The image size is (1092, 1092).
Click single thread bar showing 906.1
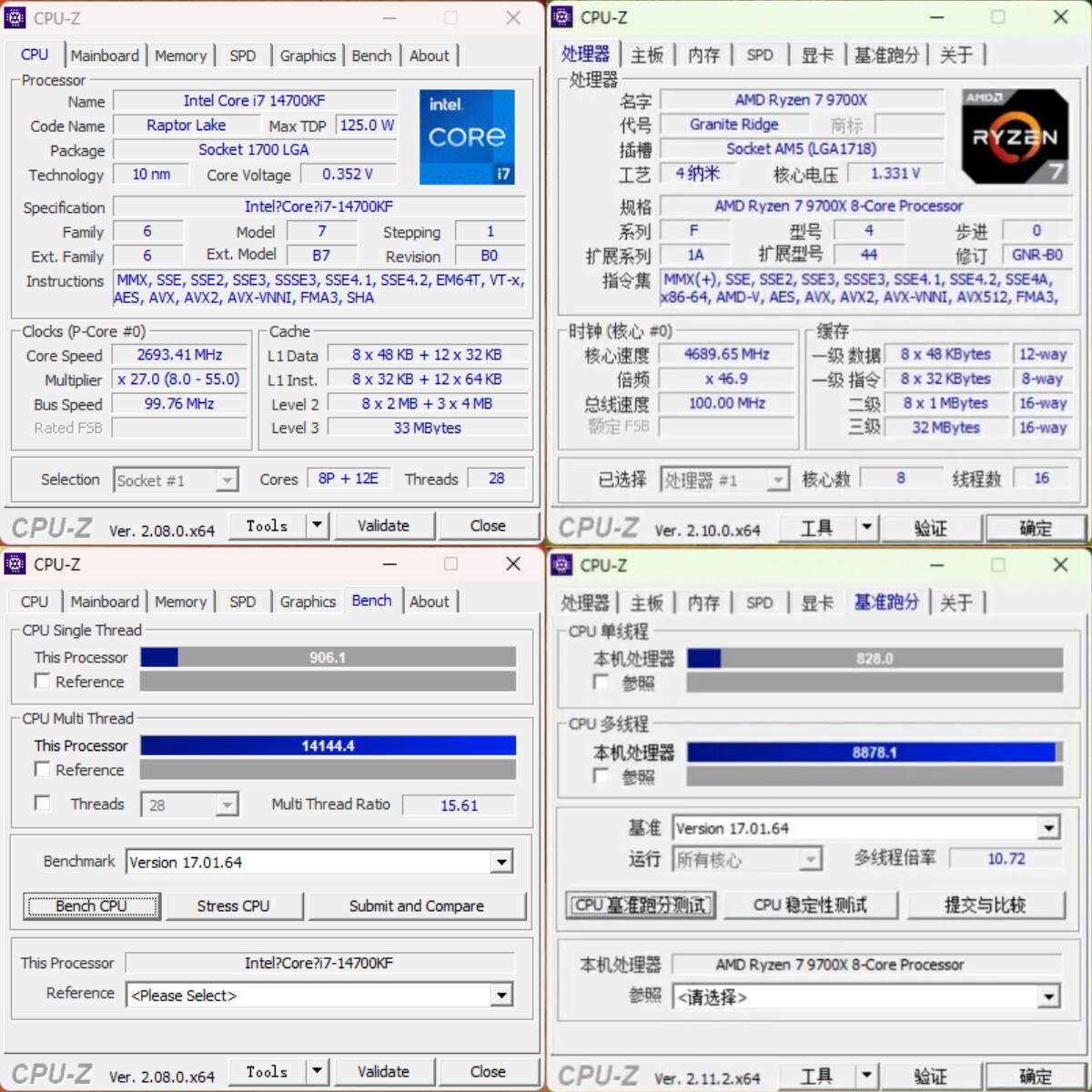coord(328,657)
